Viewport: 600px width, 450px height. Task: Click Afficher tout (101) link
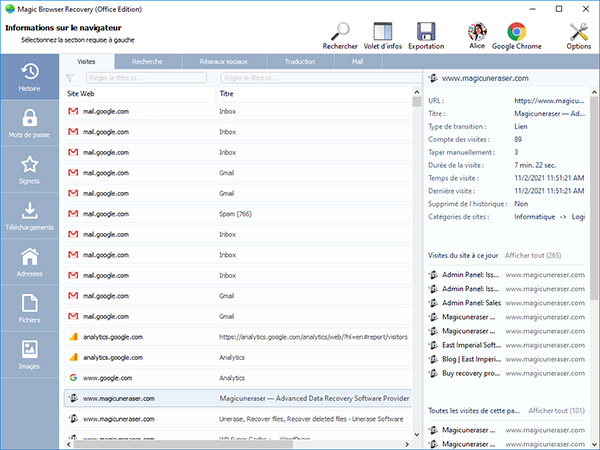tap(556, 411)
